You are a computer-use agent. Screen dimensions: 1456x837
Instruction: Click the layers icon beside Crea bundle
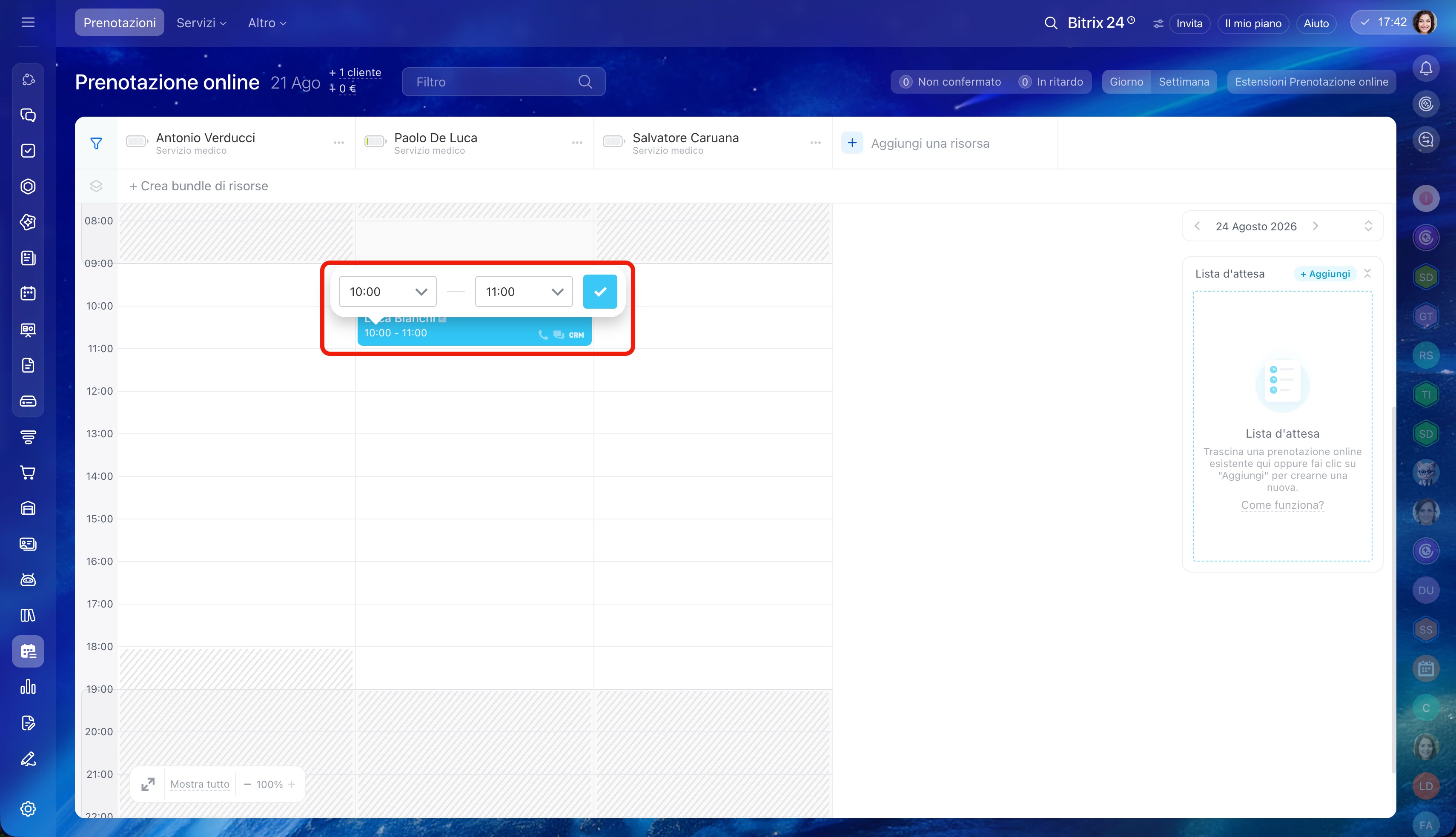96,186
